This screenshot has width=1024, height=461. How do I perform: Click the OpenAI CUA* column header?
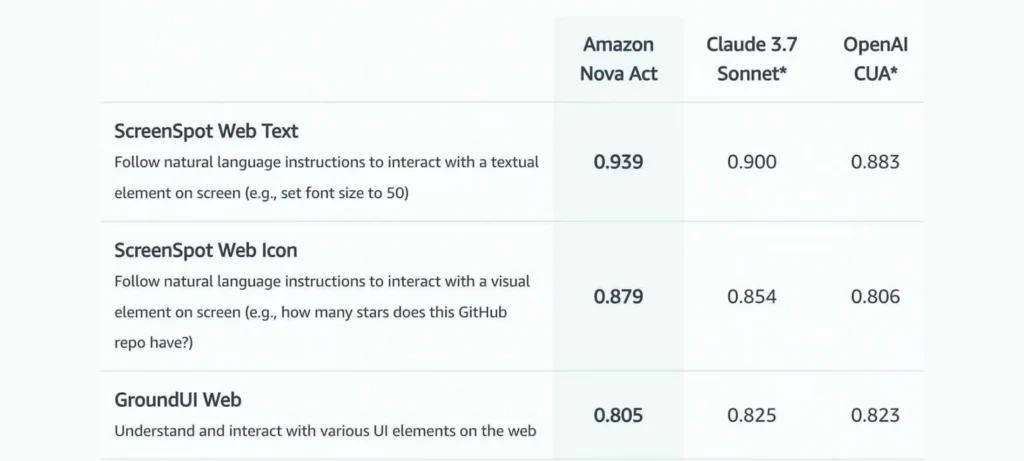point(875,59)
